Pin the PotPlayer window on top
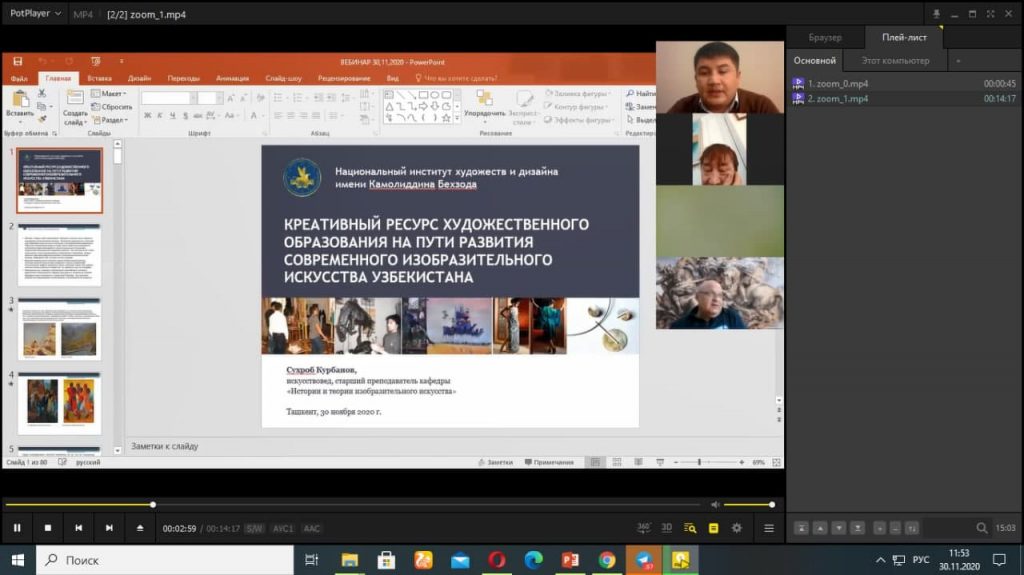1024x575 pixels. (937, 14)
